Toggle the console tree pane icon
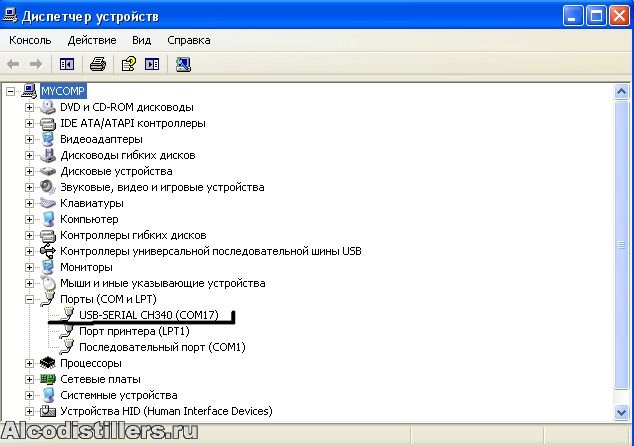634x446 pixels. [67, 64]
